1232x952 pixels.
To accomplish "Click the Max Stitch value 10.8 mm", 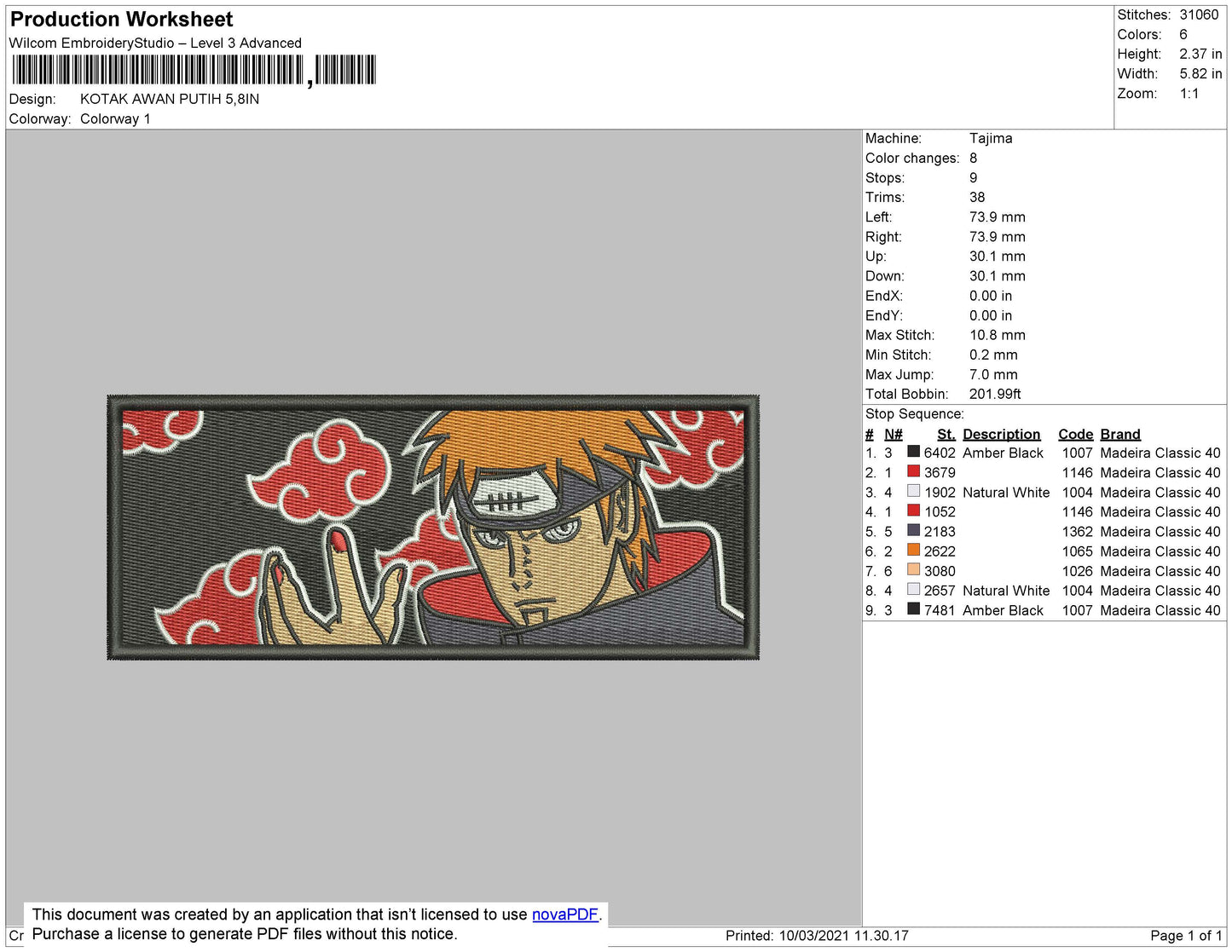I will tap(998, 335).
